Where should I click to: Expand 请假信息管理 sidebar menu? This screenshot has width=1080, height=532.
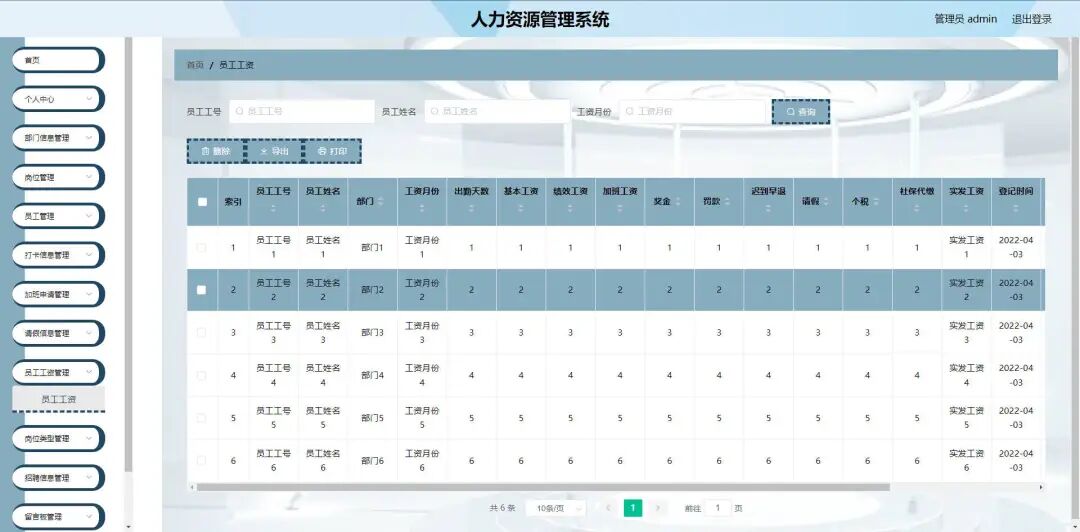[x=58, y=333]
